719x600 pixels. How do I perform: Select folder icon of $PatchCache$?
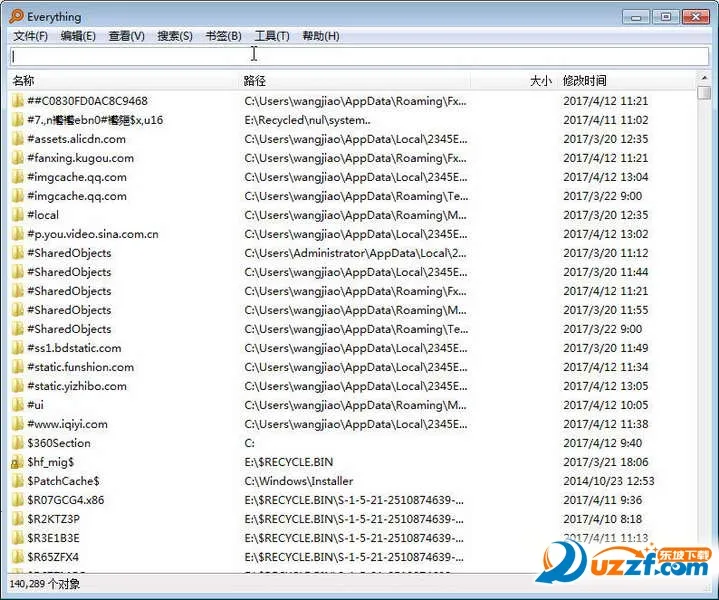[17, 481]
